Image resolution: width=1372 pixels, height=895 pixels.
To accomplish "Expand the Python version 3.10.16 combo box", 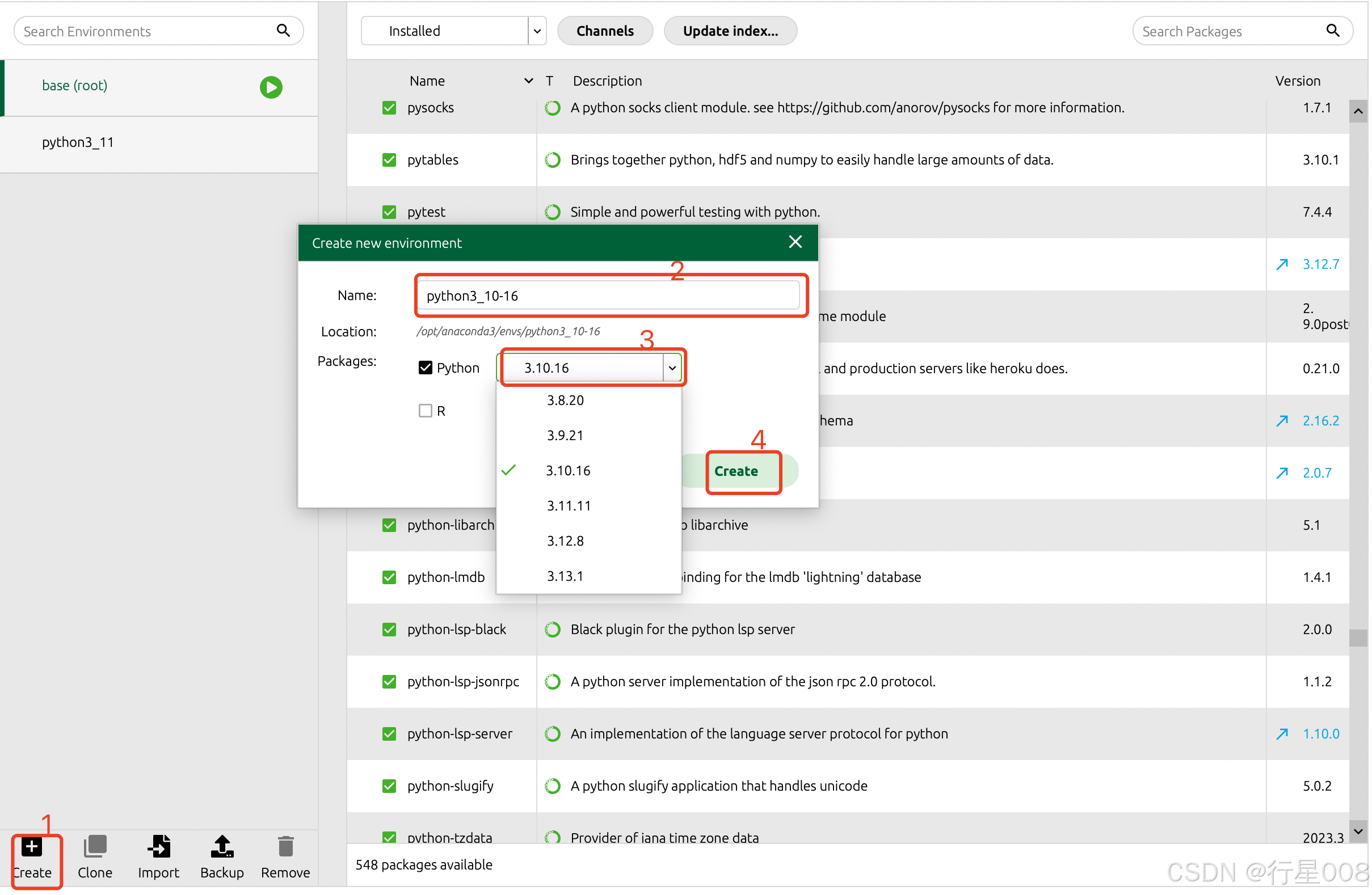I will click(672, 368).
